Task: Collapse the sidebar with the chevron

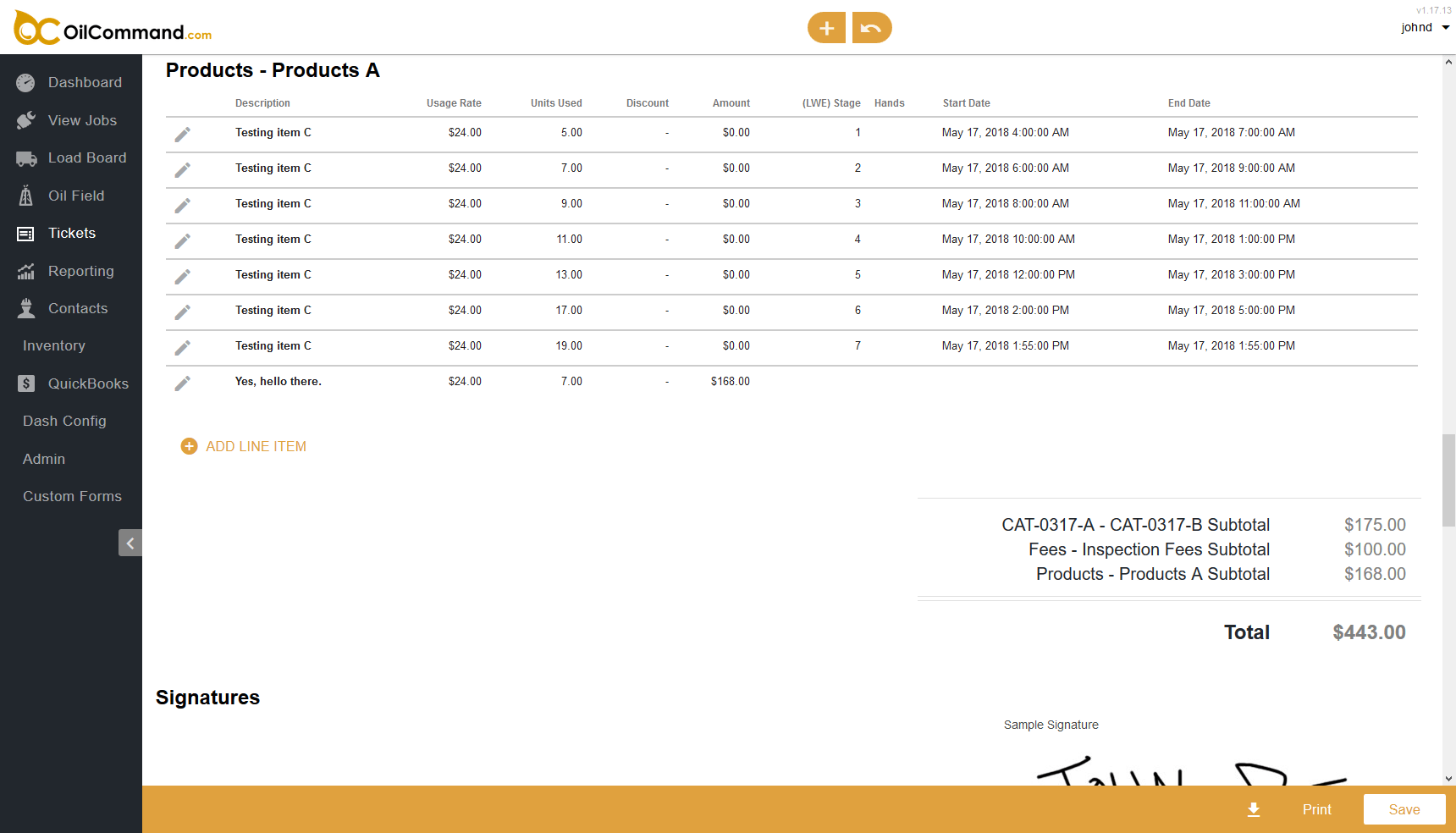Action: click(130, 543)
